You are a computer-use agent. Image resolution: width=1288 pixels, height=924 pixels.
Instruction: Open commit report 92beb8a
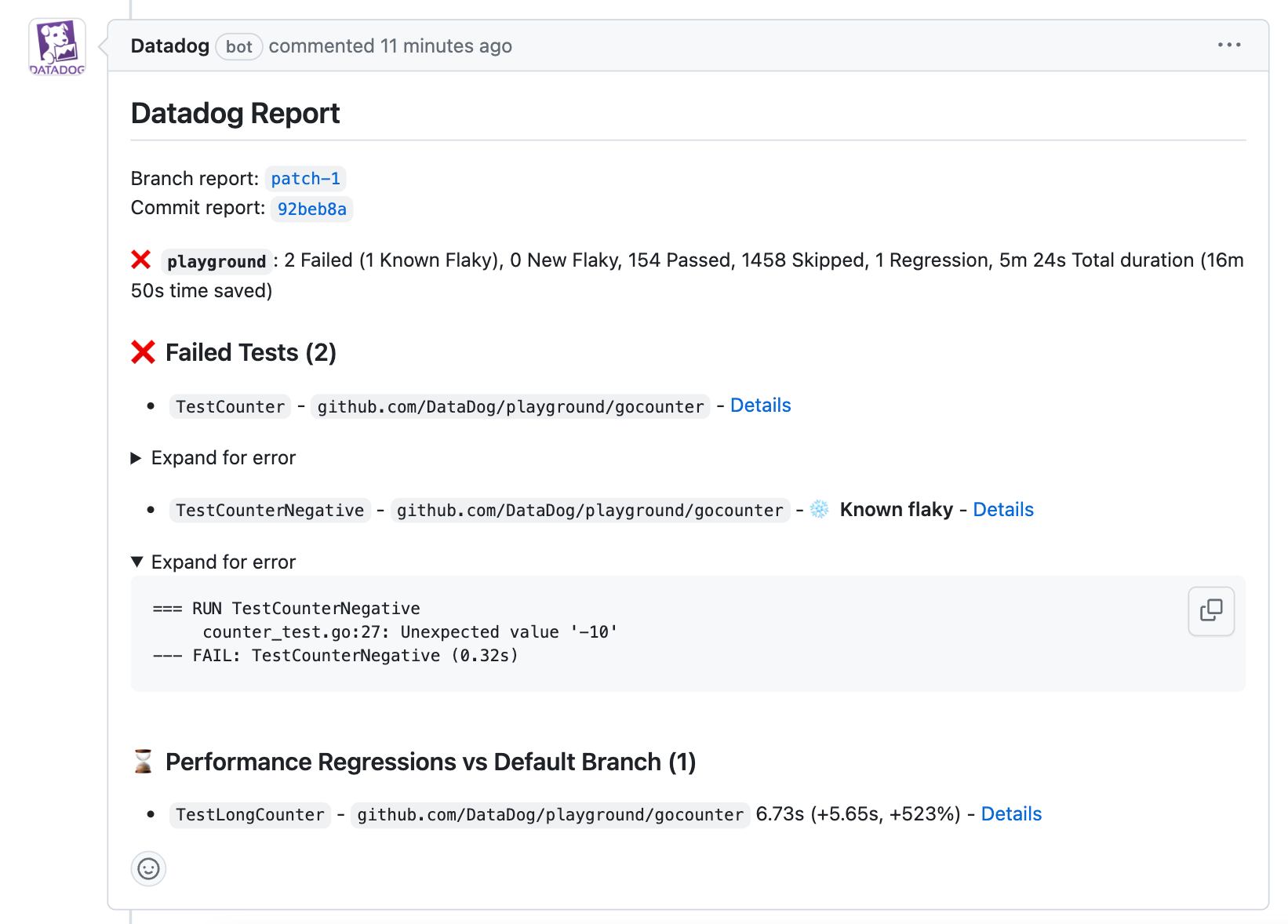pos(311,209)
